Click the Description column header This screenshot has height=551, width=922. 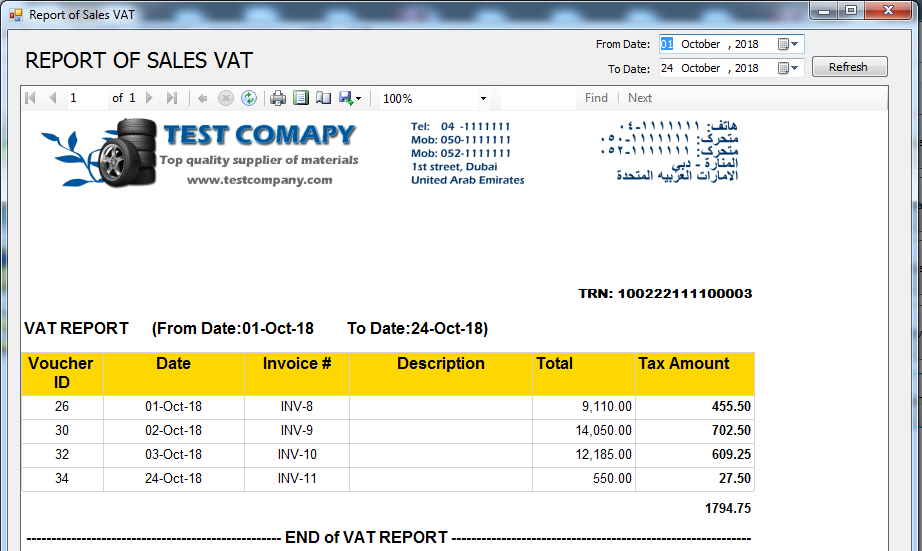point(441,373)
